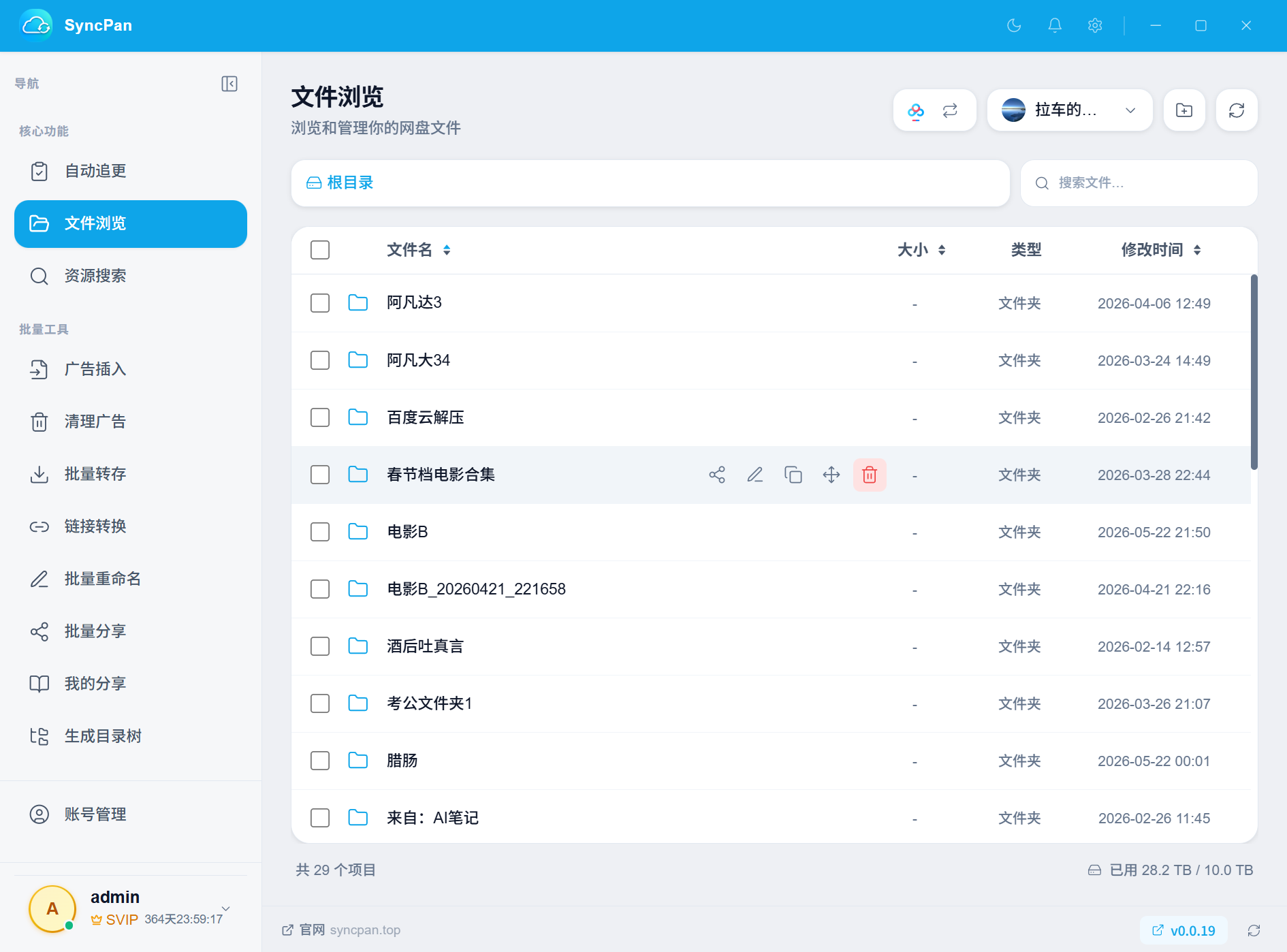This screenshot has width=1287, height=952.
Task: Open 账号管理 page
Action: (x=131, y=815)
